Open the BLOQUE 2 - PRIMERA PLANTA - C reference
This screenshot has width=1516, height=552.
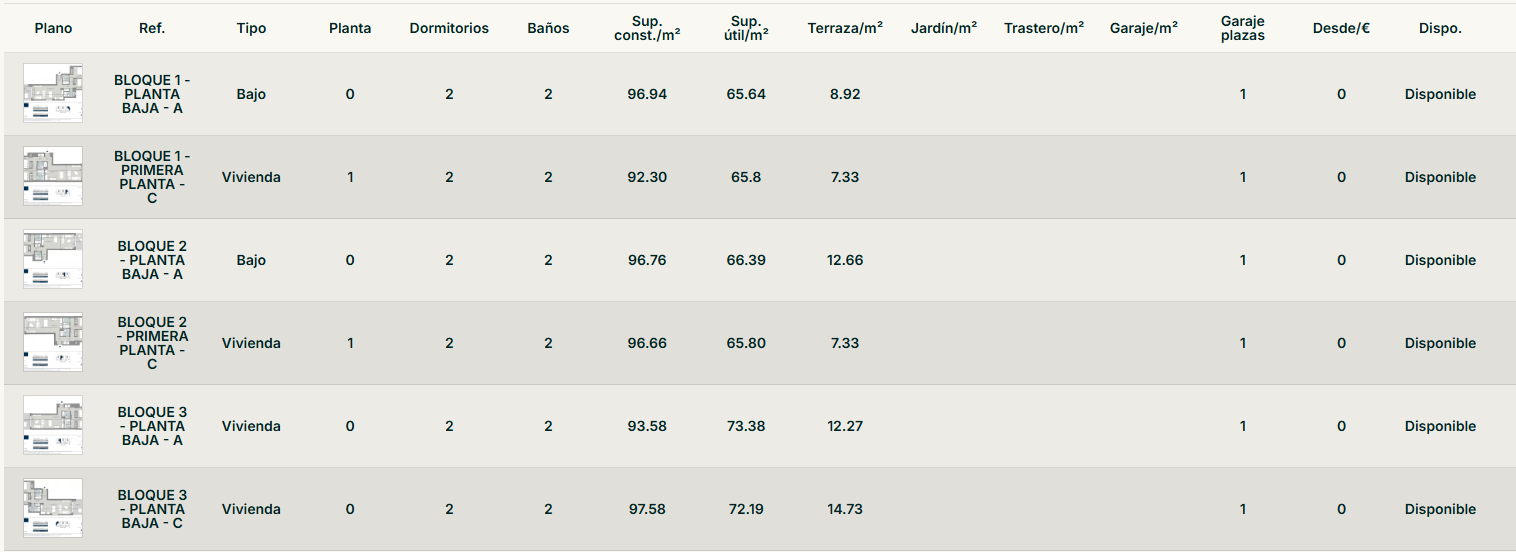[152, 343]
